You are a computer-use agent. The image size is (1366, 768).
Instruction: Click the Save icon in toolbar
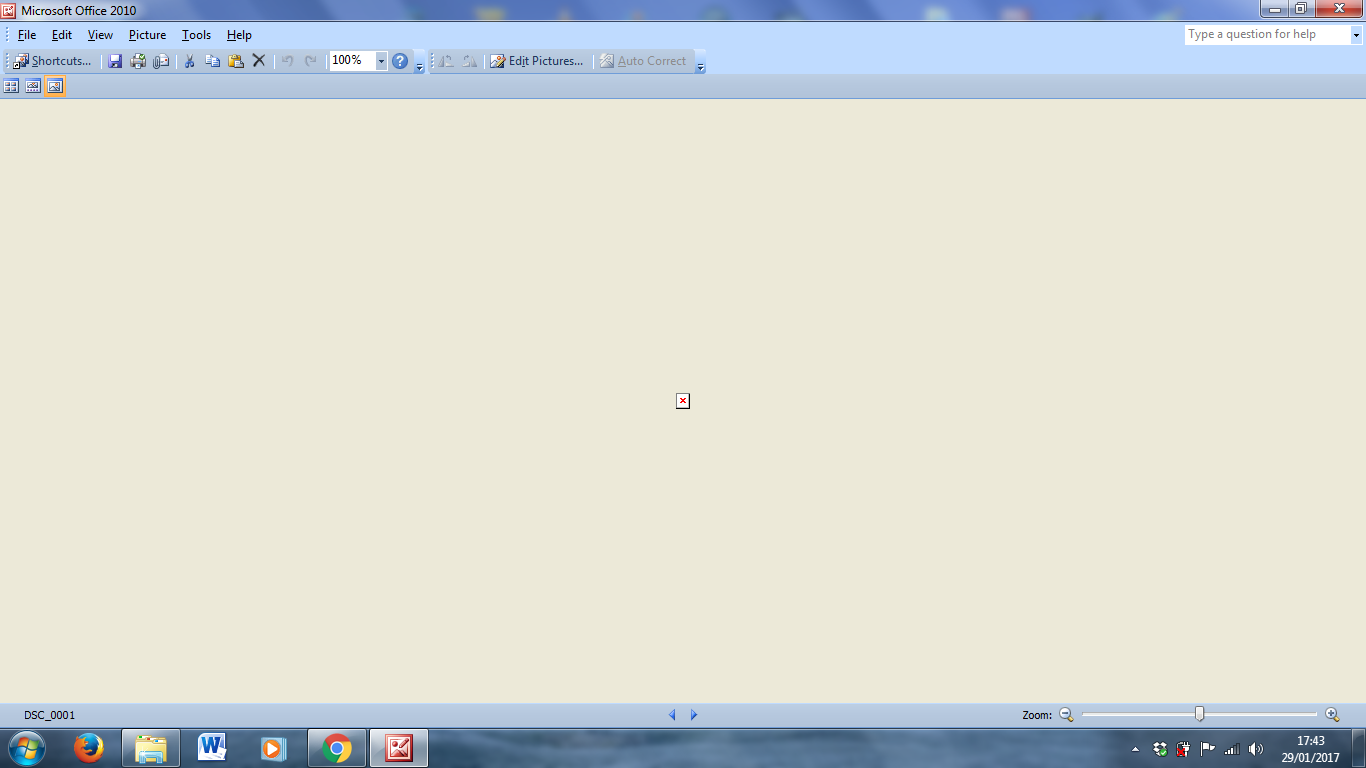click(x=115, y=61)
